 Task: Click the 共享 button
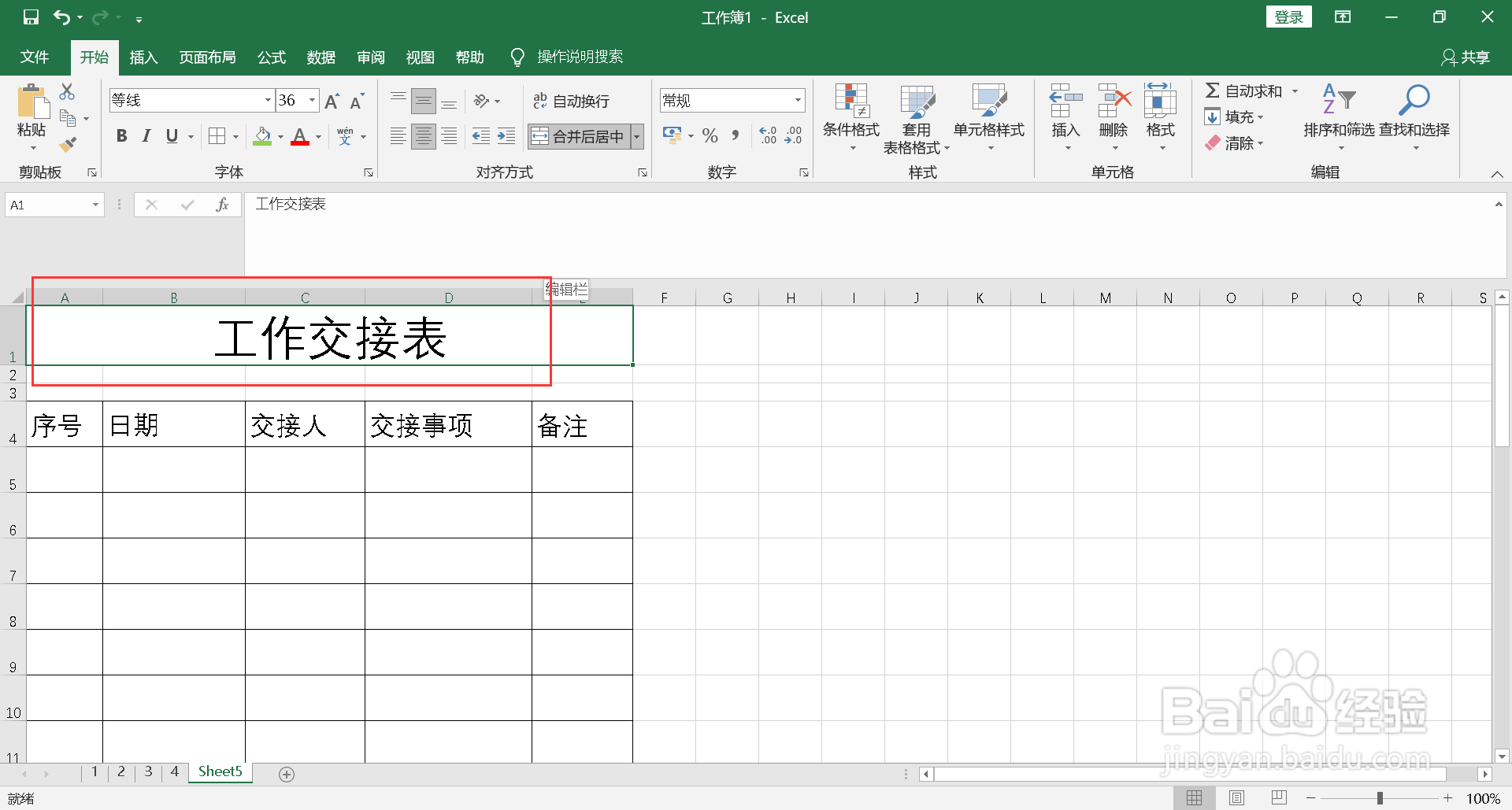point(1466,57)
